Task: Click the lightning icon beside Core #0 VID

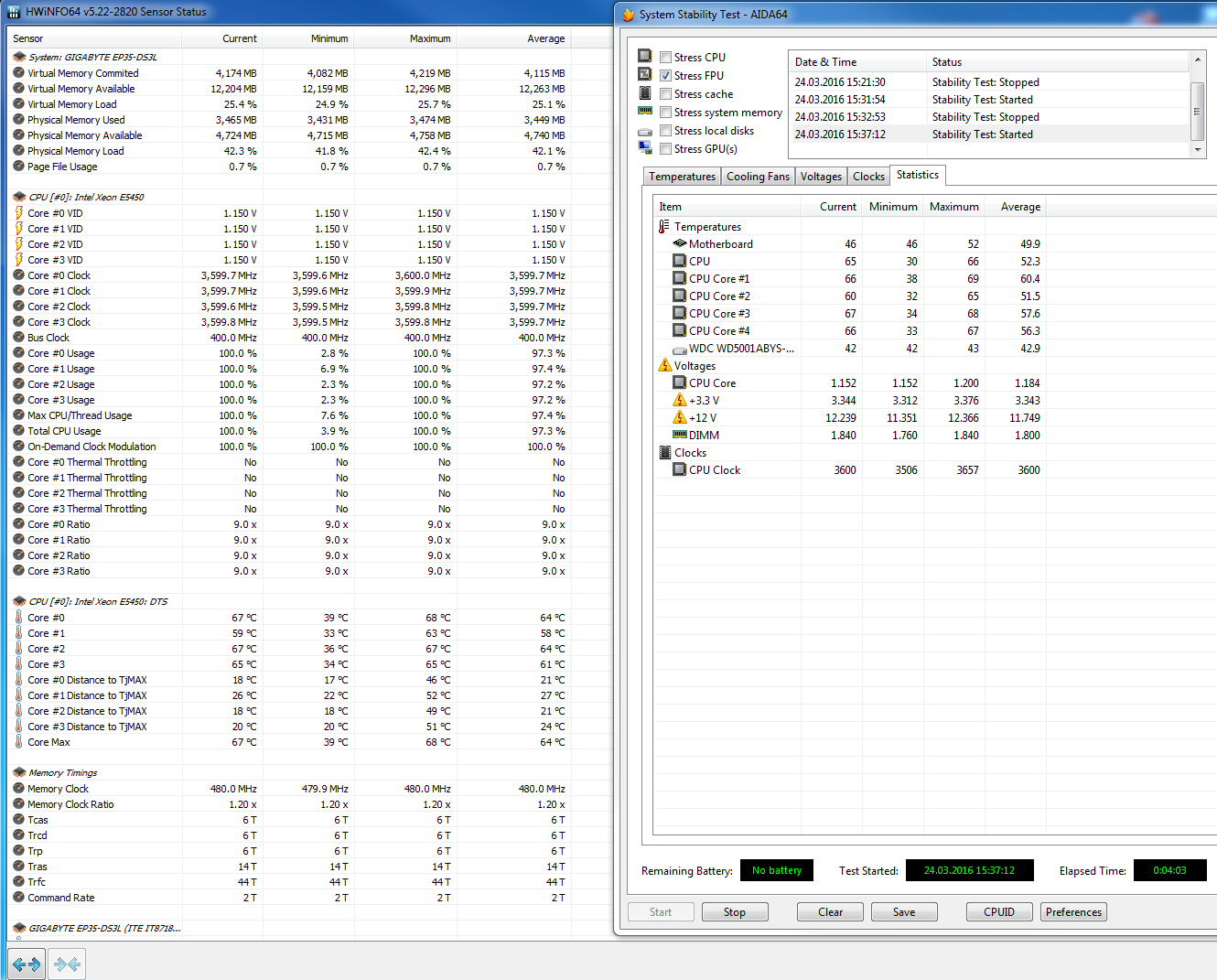Action: coord(18,213)
